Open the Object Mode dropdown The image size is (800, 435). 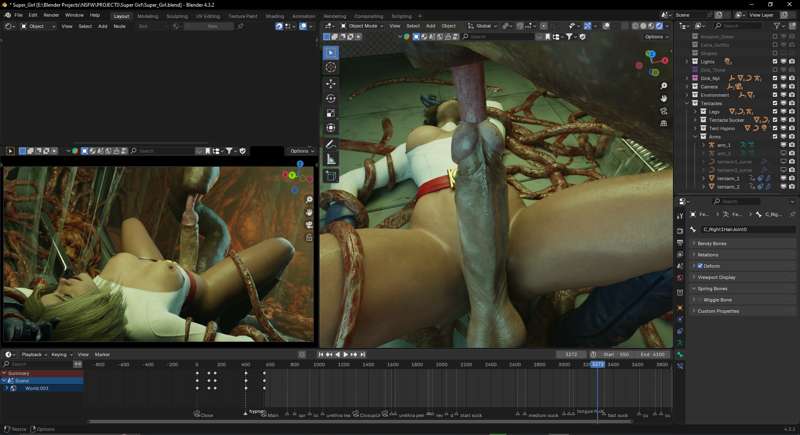(361, 25)
